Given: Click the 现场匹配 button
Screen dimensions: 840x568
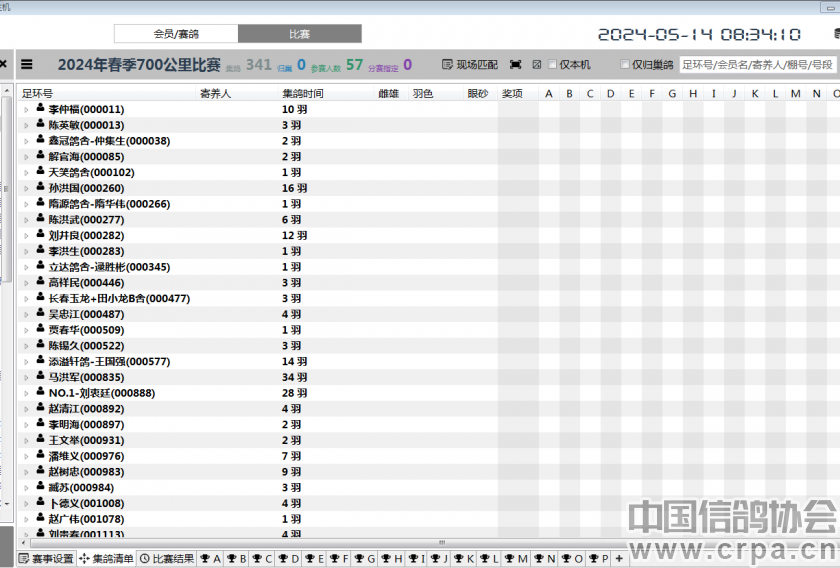Looking at the screenshot, I should click(x=470, y=65).
